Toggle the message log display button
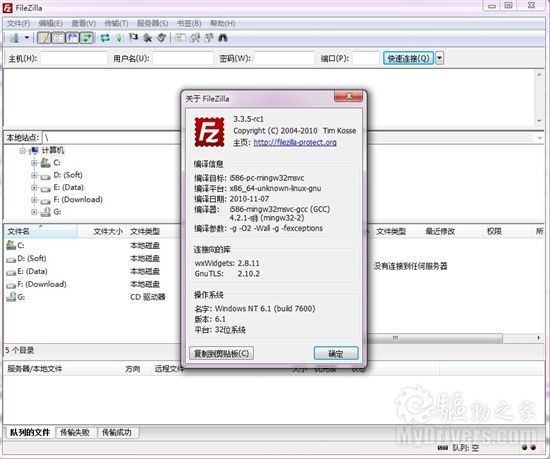 [44, 38]
